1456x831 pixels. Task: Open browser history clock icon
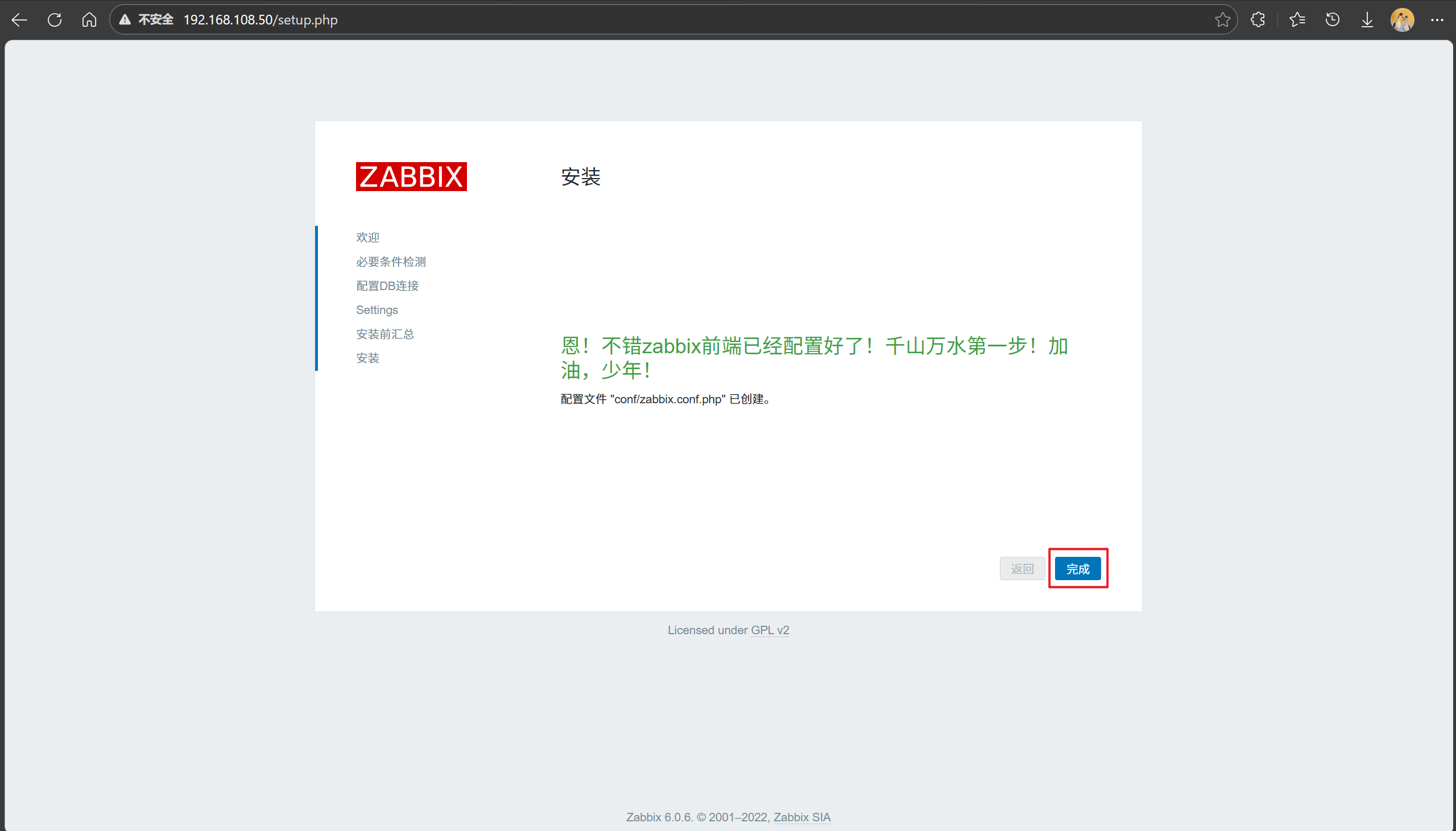[x=1332, y=20]
